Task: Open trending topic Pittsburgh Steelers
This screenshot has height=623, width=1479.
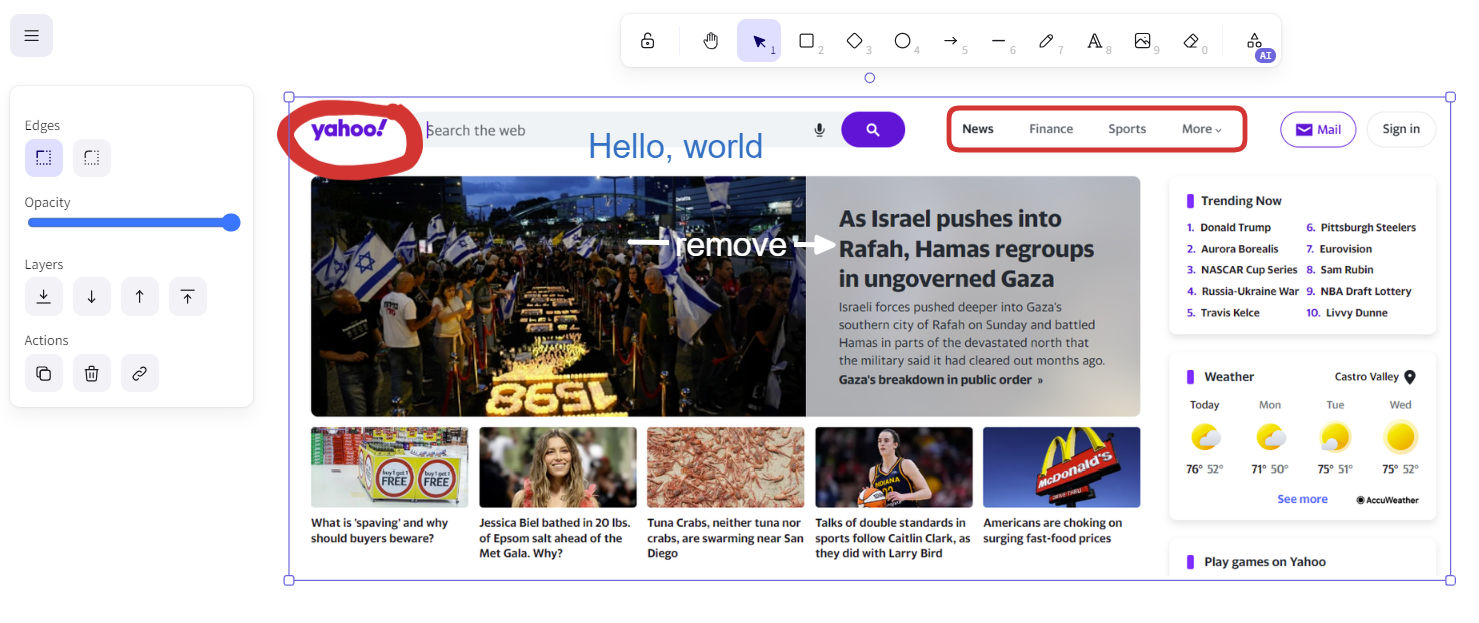Action: point(1368,228)
